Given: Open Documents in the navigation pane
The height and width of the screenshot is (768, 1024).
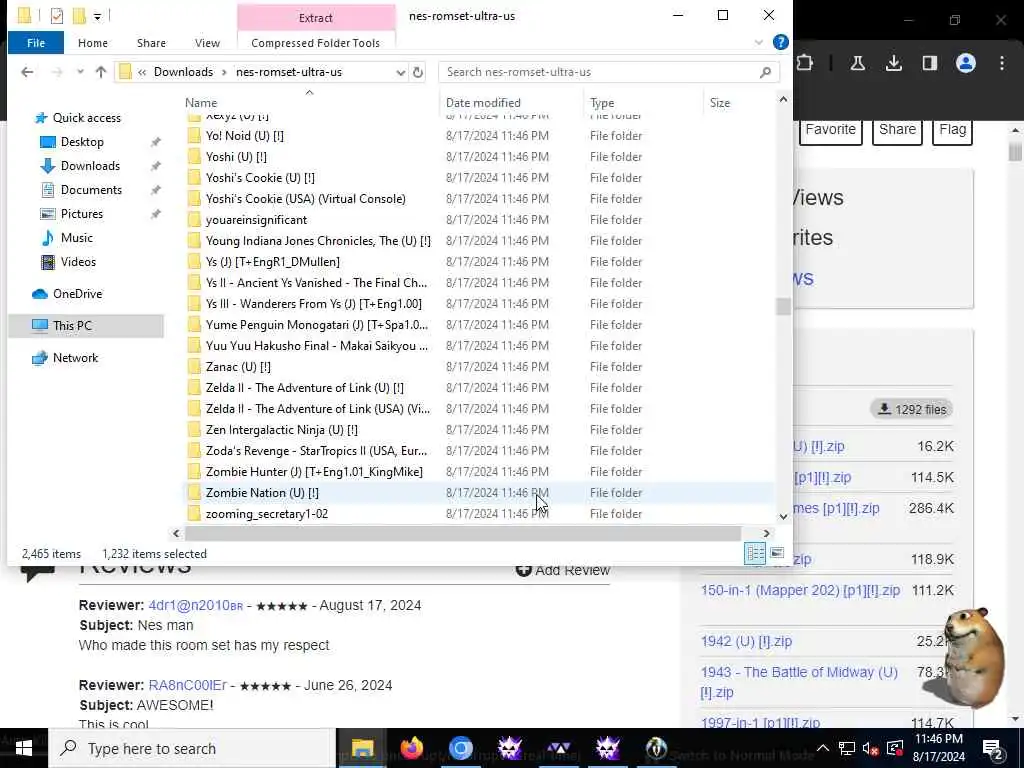Looking at the screenshot, I should [x=91, y=190].
